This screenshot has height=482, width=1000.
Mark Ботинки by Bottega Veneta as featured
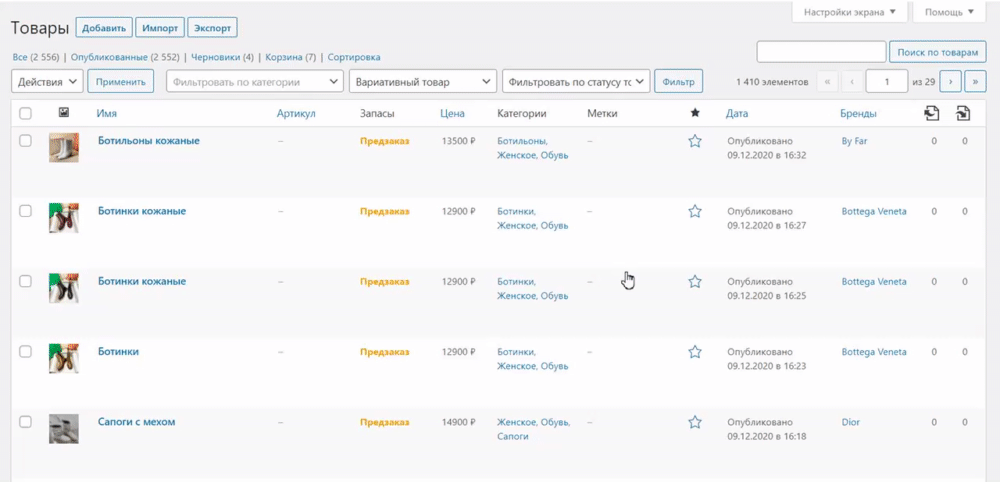[695, 352]
